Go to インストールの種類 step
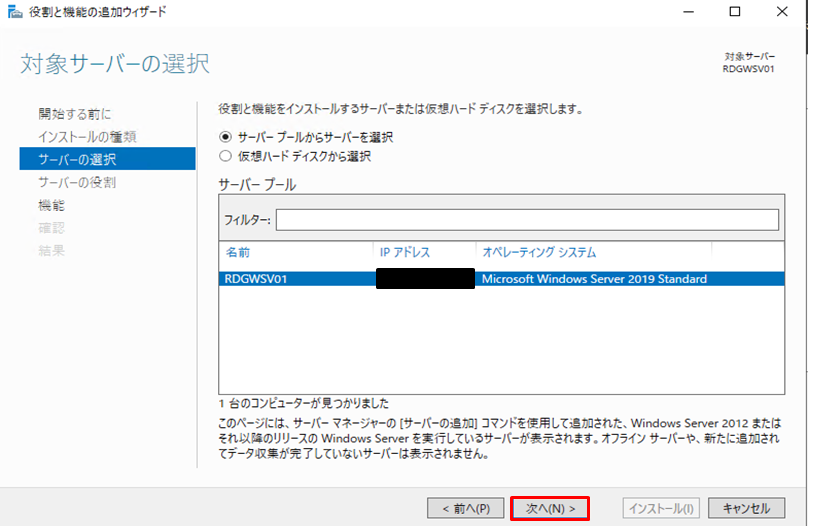Viewport: 819px width, 526px height. 87,136
